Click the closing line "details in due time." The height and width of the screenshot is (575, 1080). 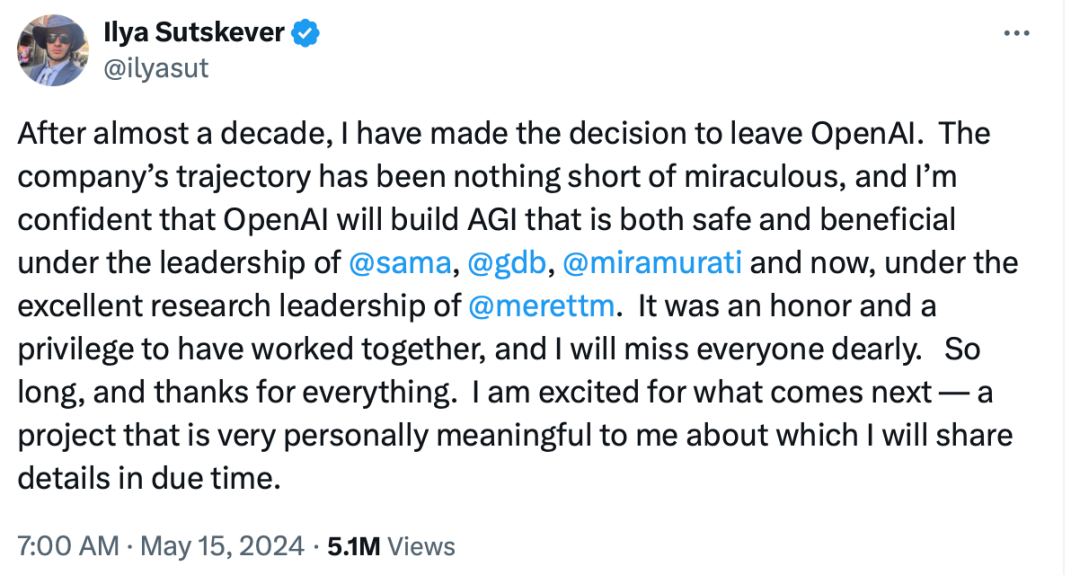(146, 479)
